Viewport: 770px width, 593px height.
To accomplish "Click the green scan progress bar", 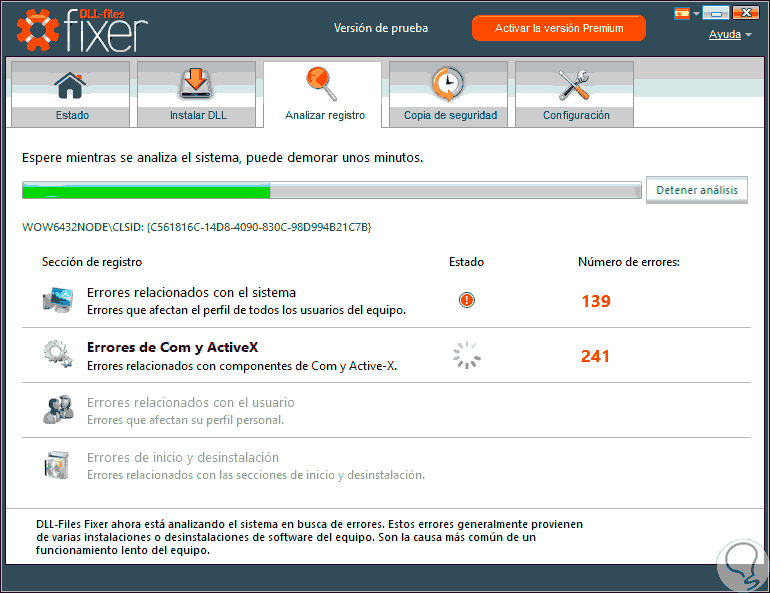I will (x=331, y=190).
